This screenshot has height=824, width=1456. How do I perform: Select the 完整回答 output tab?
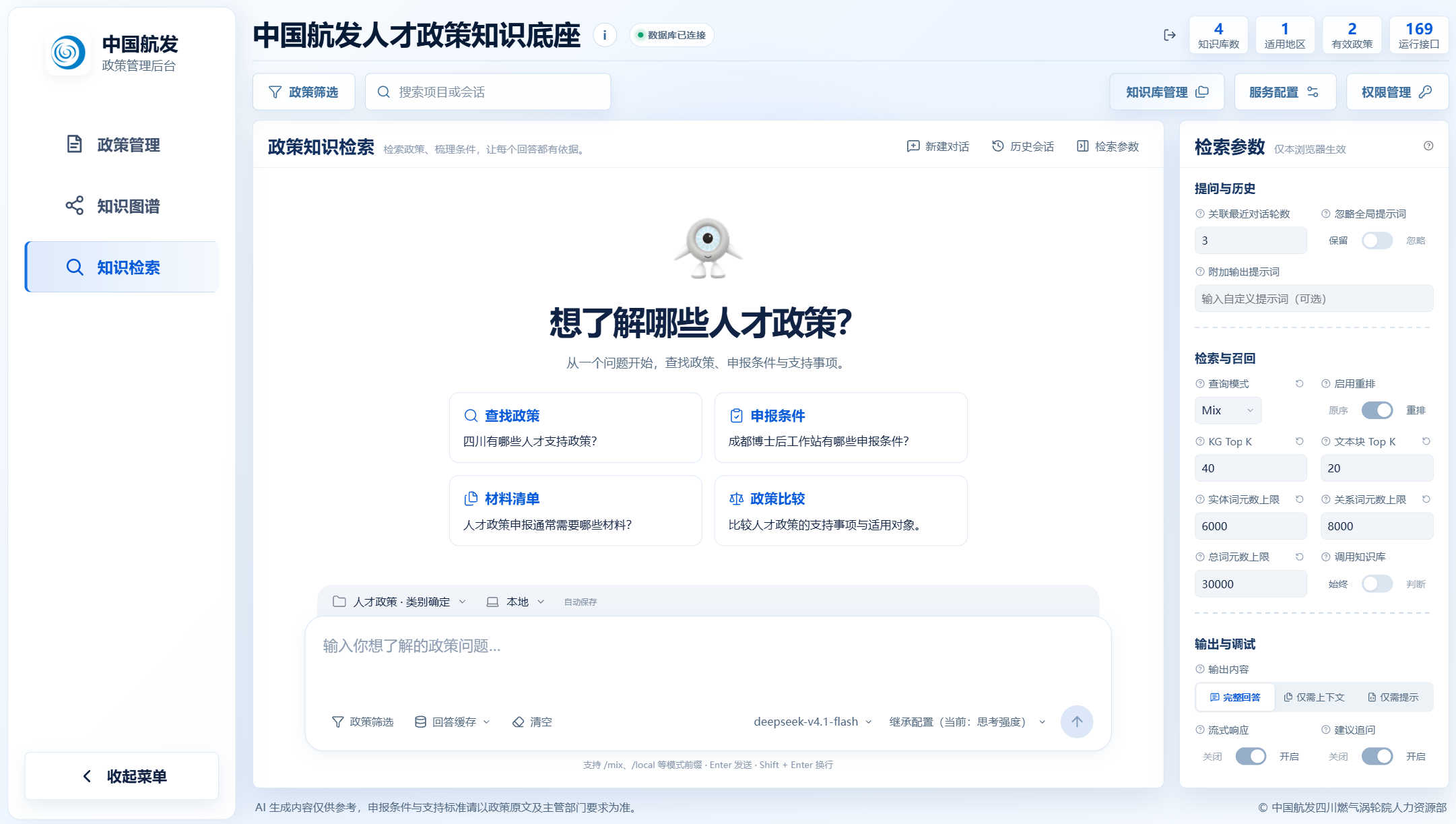pos(1235,697)
